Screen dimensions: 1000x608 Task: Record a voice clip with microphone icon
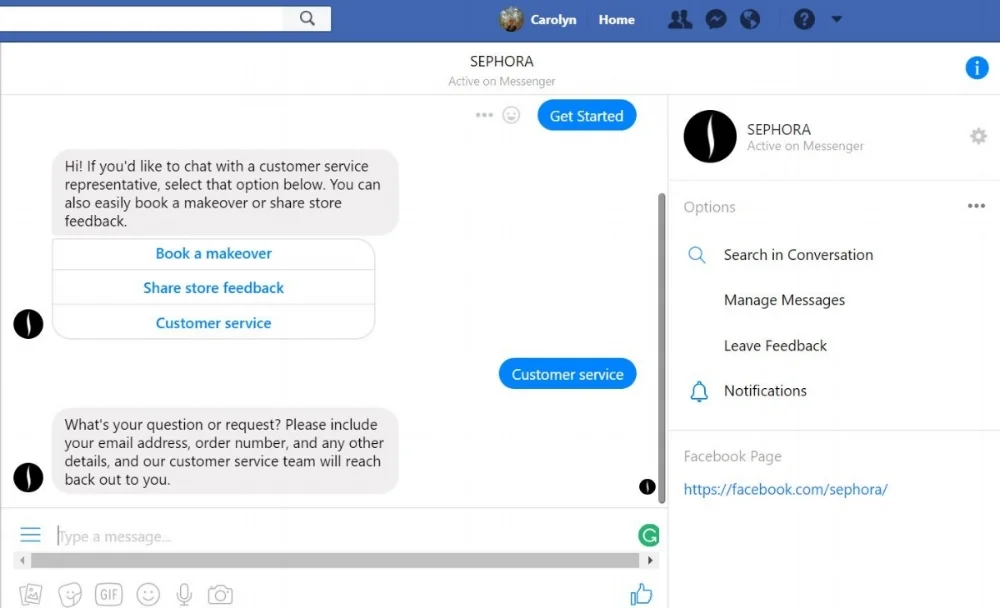184,595
